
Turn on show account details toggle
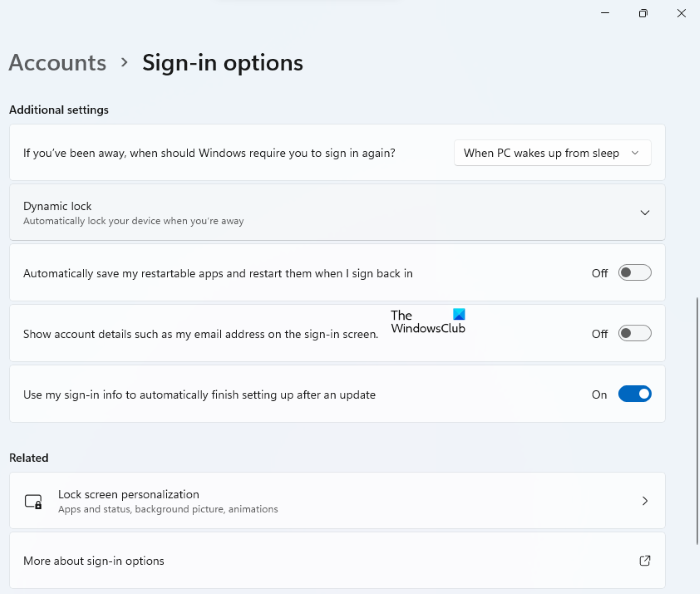[634, 334]
